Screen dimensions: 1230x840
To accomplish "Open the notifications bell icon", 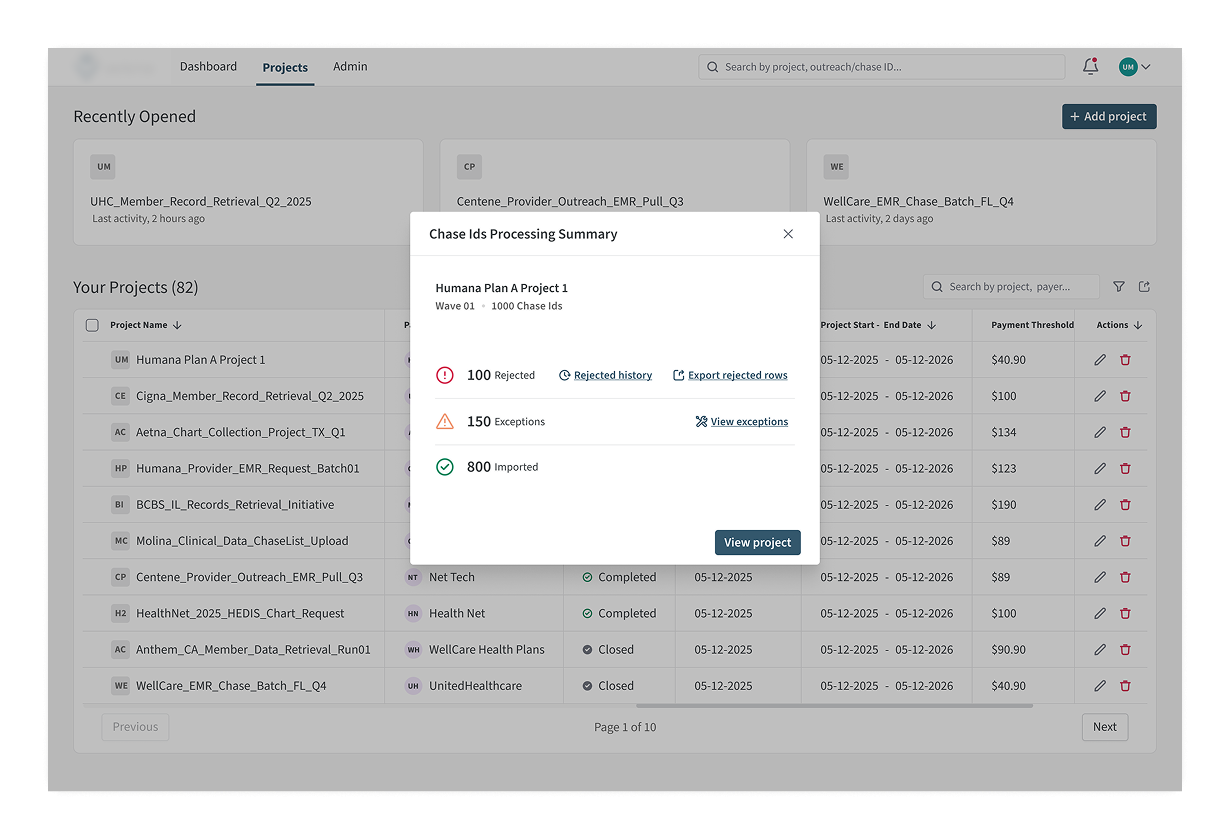I will pyautogui.click(x=1090, y=67).
